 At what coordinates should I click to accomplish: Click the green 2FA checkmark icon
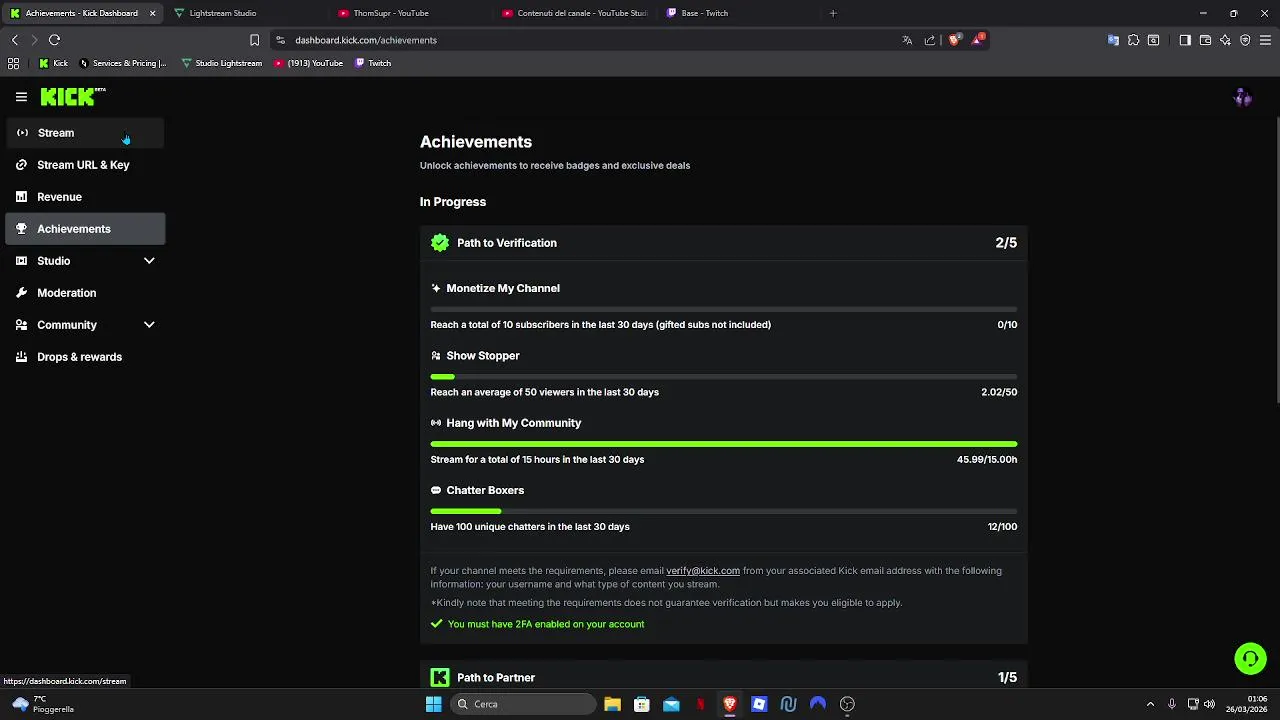[x=436, y=624]
